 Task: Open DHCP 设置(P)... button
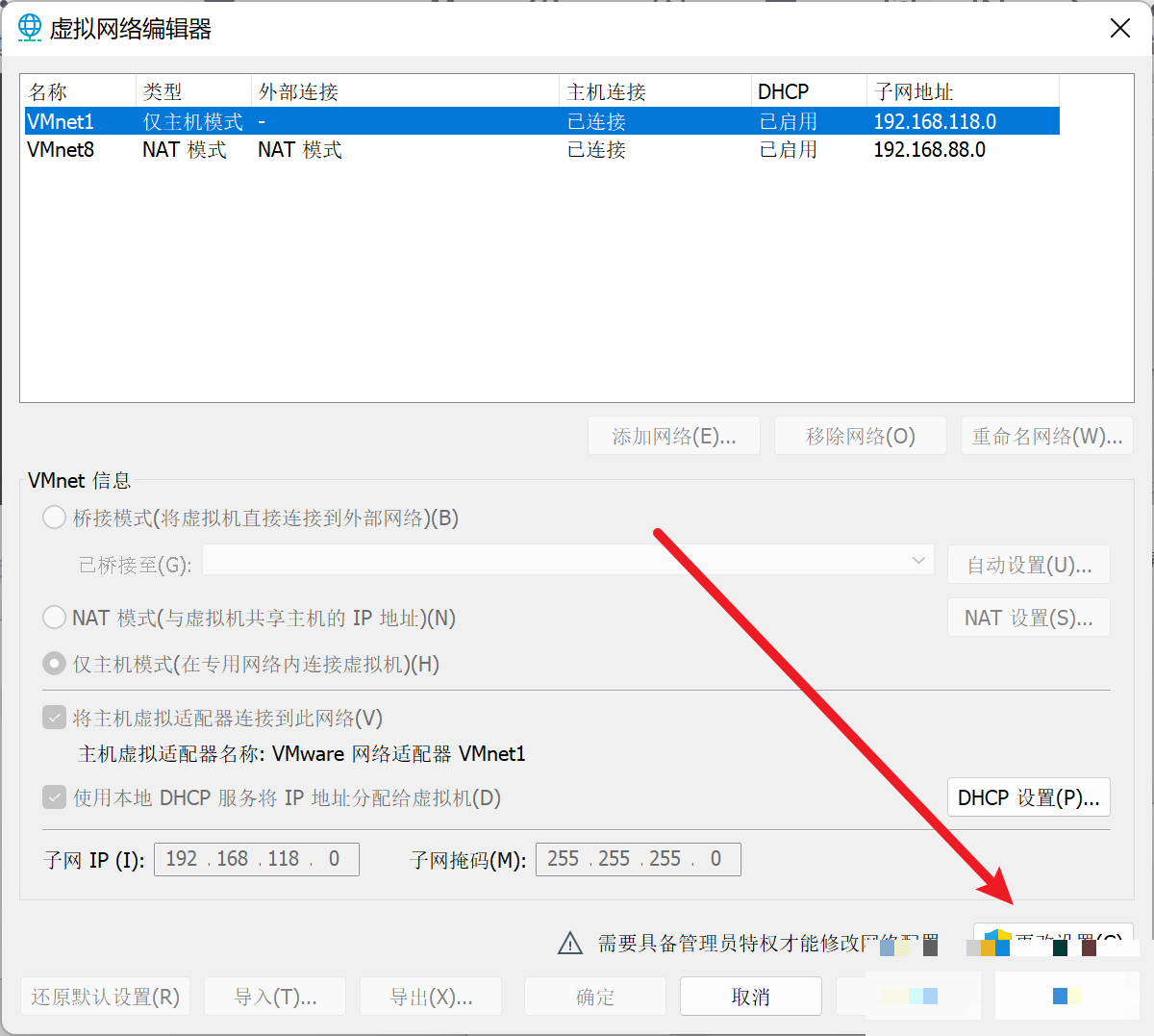click(x=1029, y=797)
